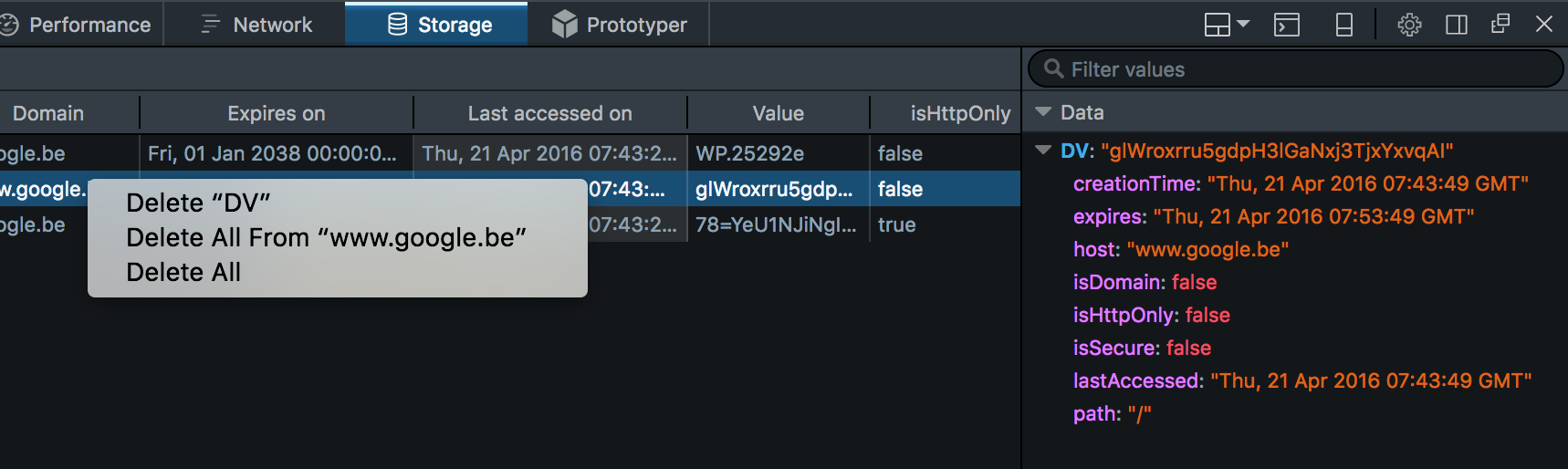Image resolution: width=1568 pixels, height=469 pixels.
Task: Open toolbox settings gear icon
Action: (x=1409, y=25)
